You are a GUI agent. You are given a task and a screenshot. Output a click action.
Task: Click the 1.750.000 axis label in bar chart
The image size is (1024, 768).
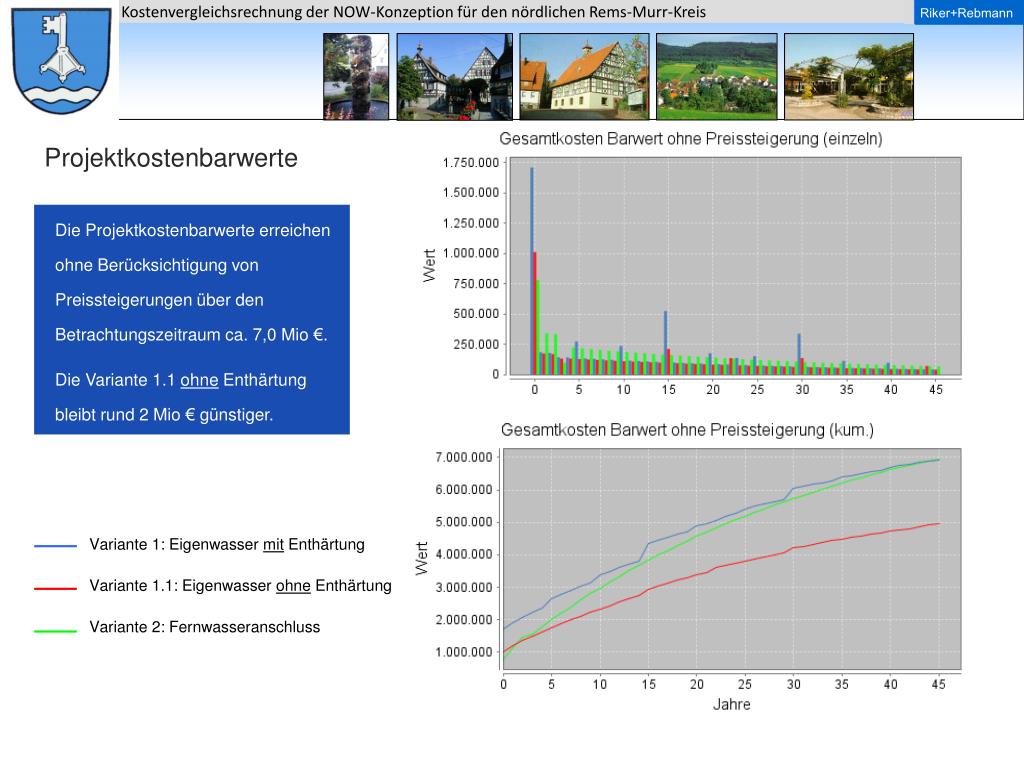tap(471, 163)
